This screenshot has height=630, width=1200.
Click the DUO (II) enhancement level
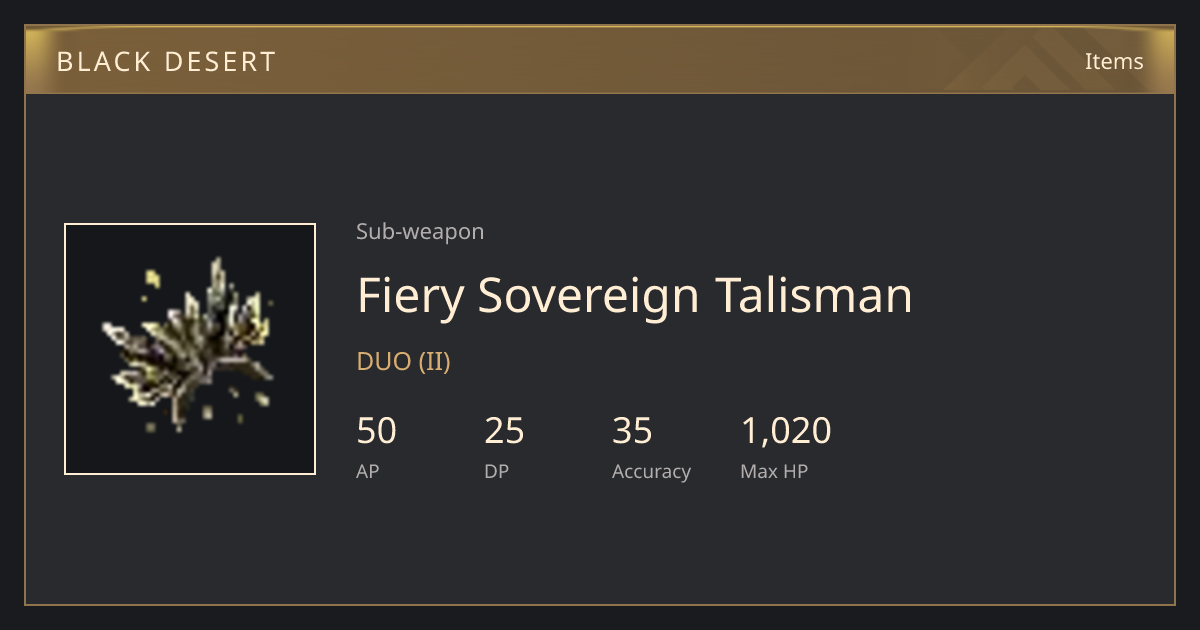[x=404, y=362]
